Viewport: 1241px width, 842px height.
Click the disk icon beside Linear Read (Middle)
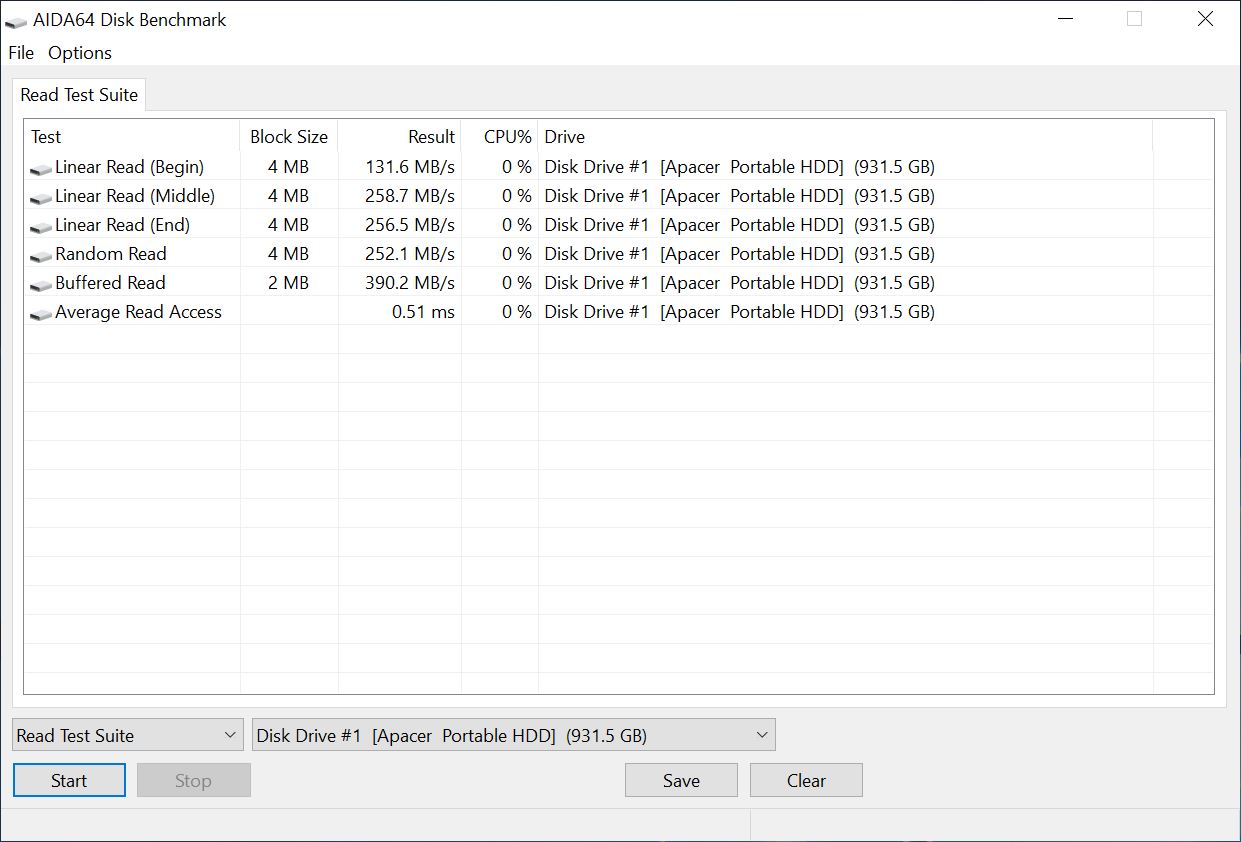pyautogui.click(x=41, y=198)
